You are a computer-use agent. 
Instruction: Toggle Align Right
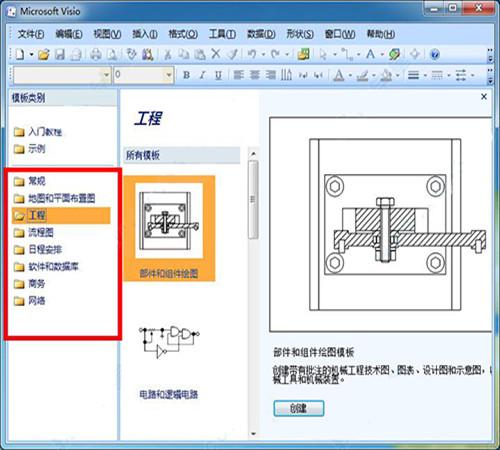pos(271,75)
